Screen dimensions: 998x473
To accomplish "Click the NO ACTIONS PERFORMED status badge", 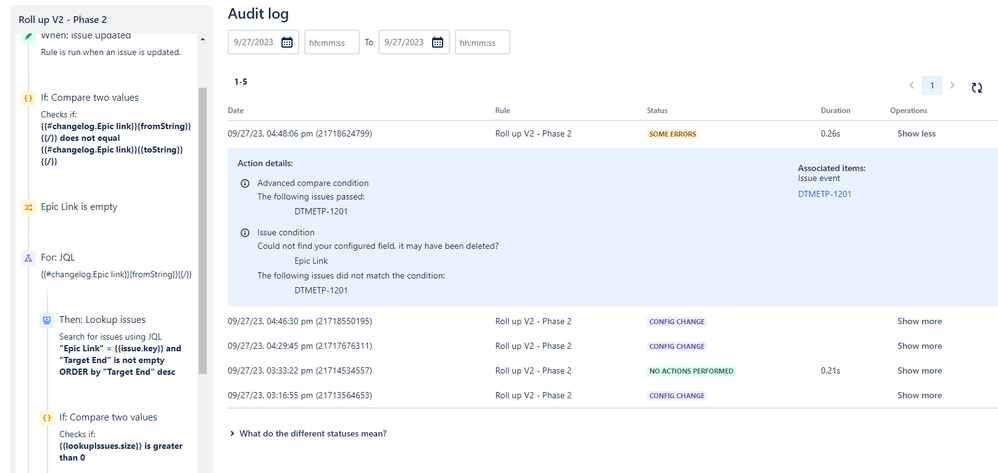I will 691,371.
